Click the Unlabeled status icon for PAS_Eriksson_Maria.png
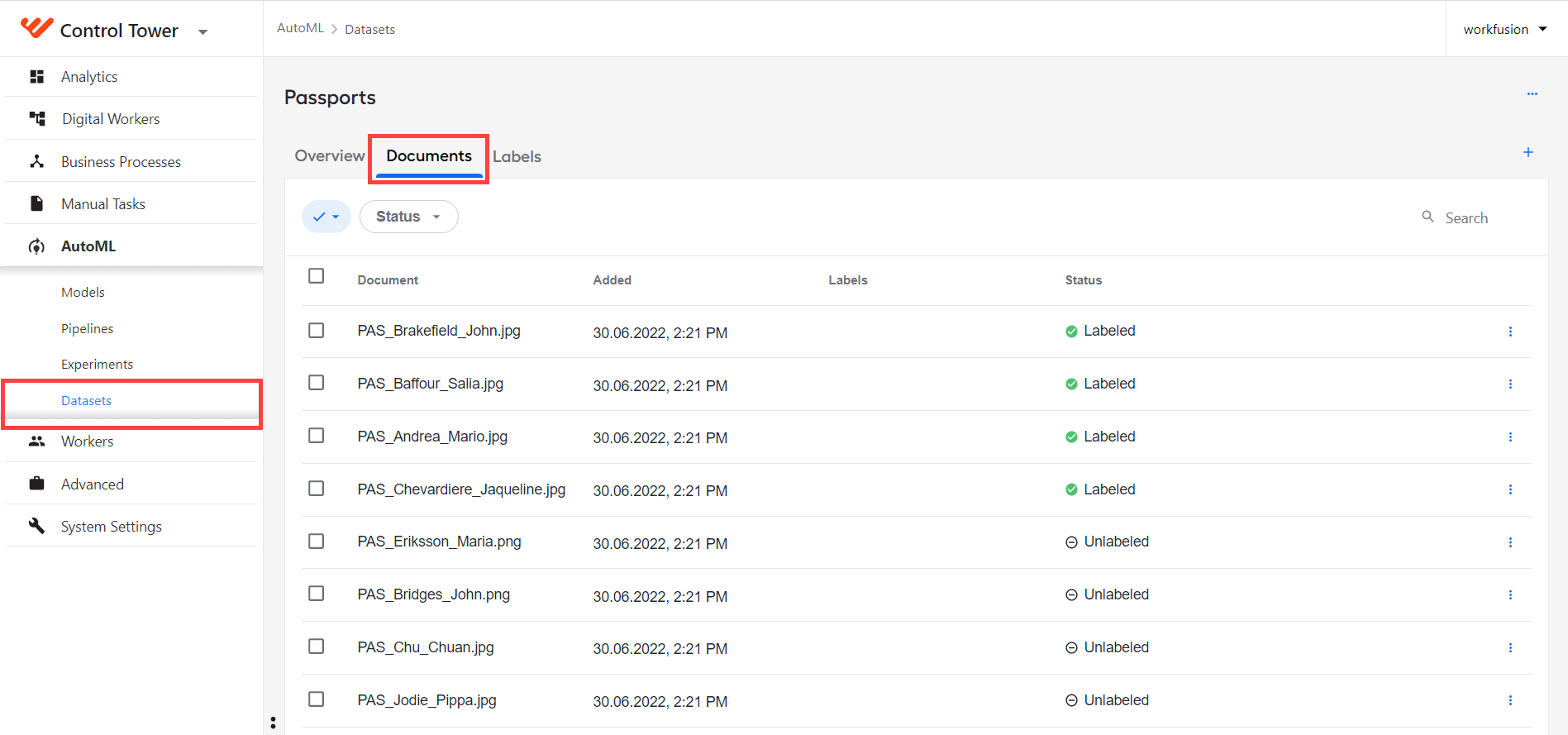 1071,542
